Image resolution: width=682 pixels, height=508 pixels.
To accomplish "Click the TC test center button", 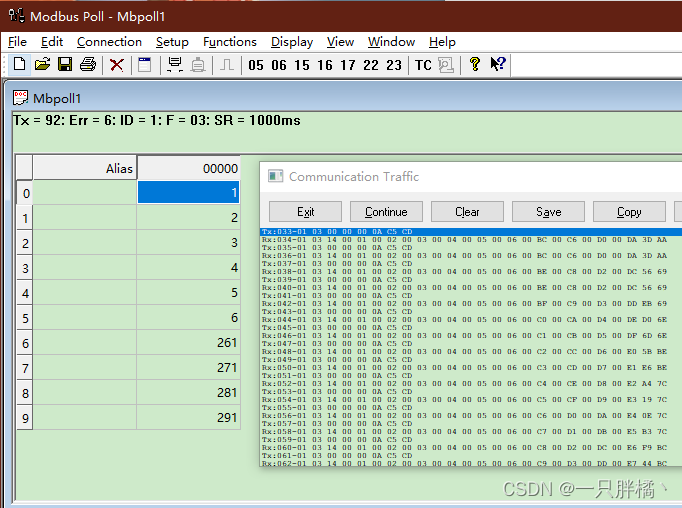I will 423,65.
